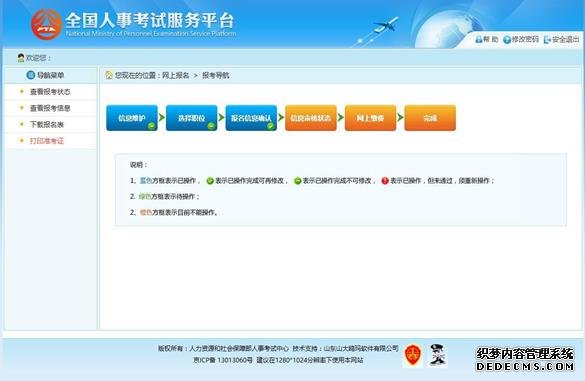Click the blue 信息维护 step button
585x381 pixels.
pos(132,118)
